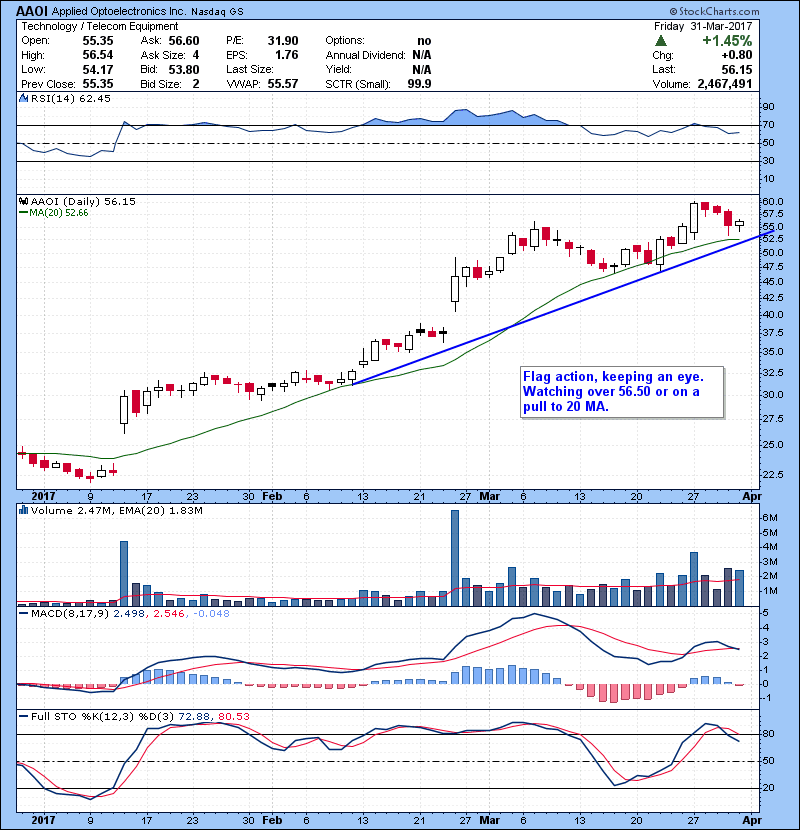Click the Open price value
Image resolution: width=800 pixels, height=830 pixels.
pyautogui.click(x=98, y=41)
